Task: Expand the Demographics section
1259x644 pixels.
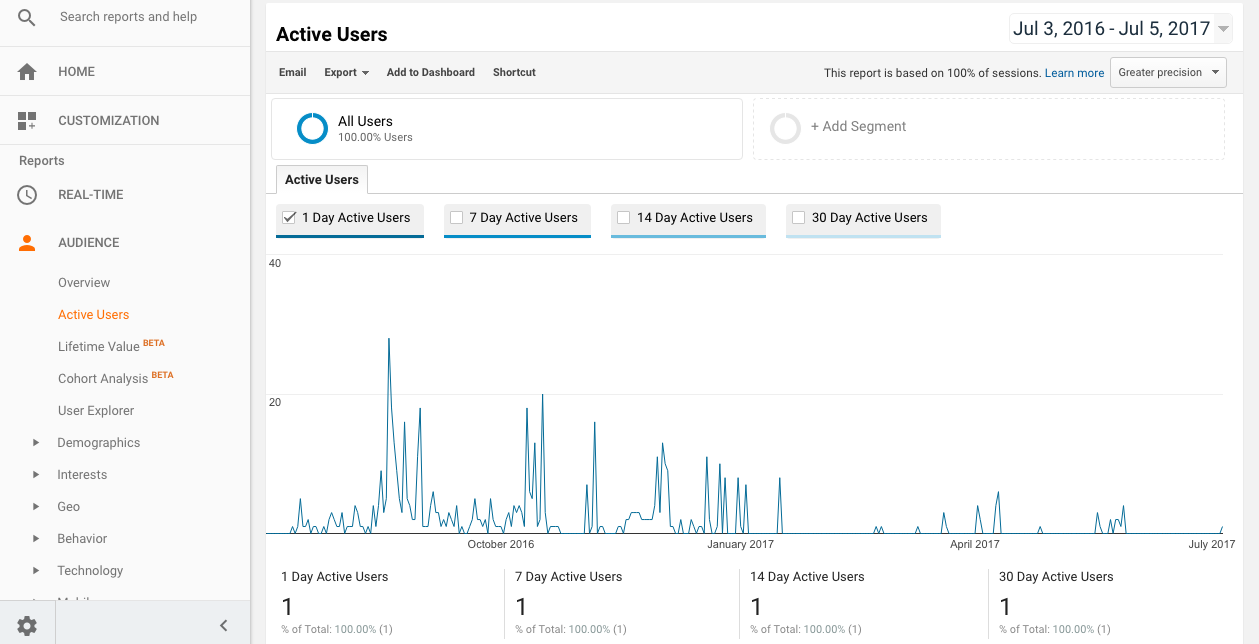Action: (x=36, y=443)
